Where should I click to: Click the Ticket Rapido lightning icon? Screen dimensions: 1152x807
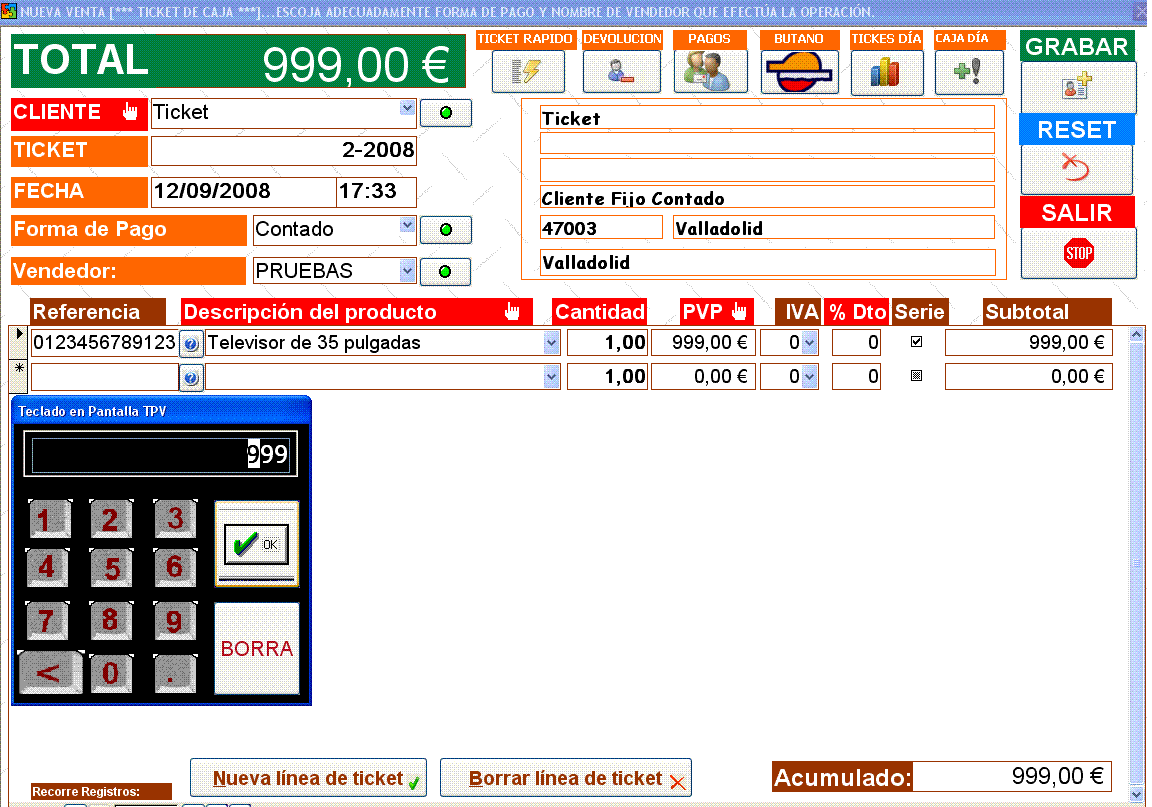pos(528,72)
